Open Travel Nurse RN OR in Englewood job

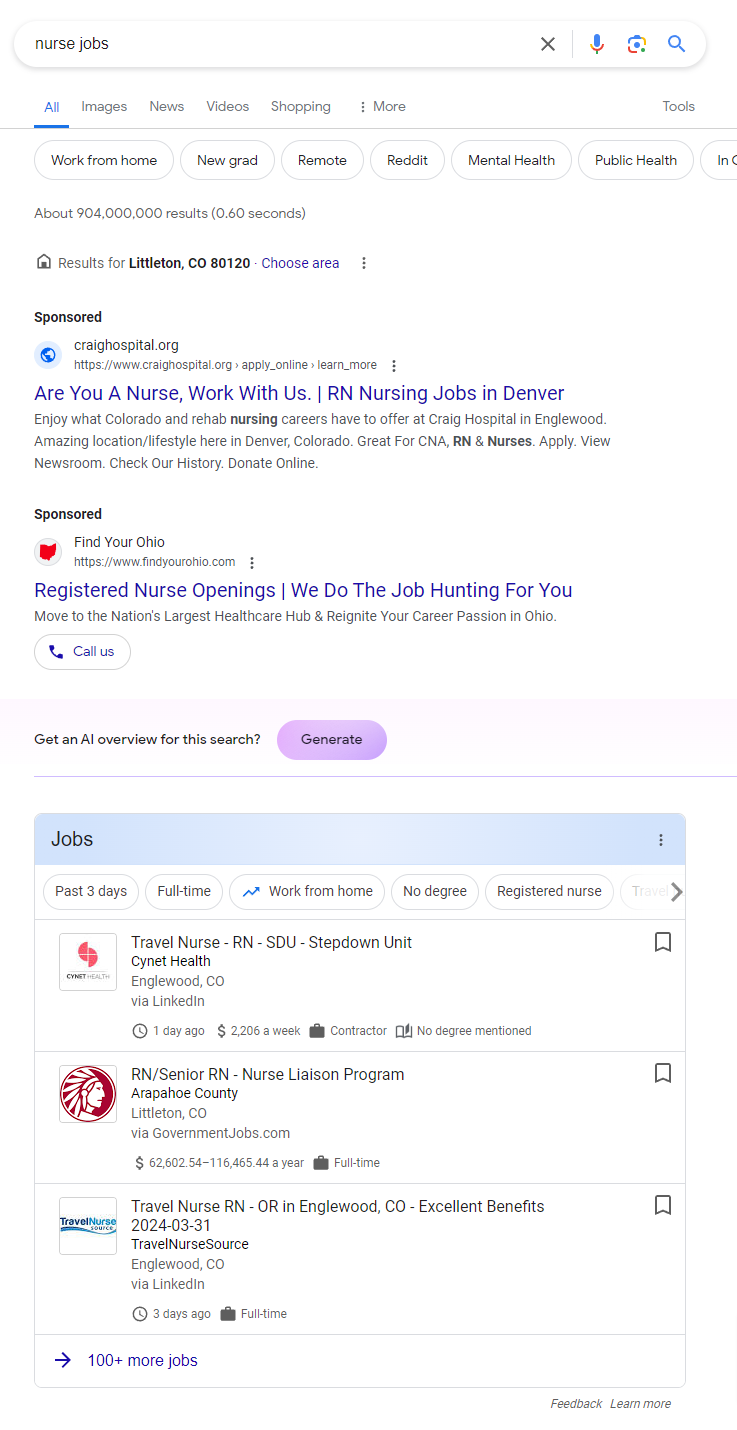point(338,1216)
